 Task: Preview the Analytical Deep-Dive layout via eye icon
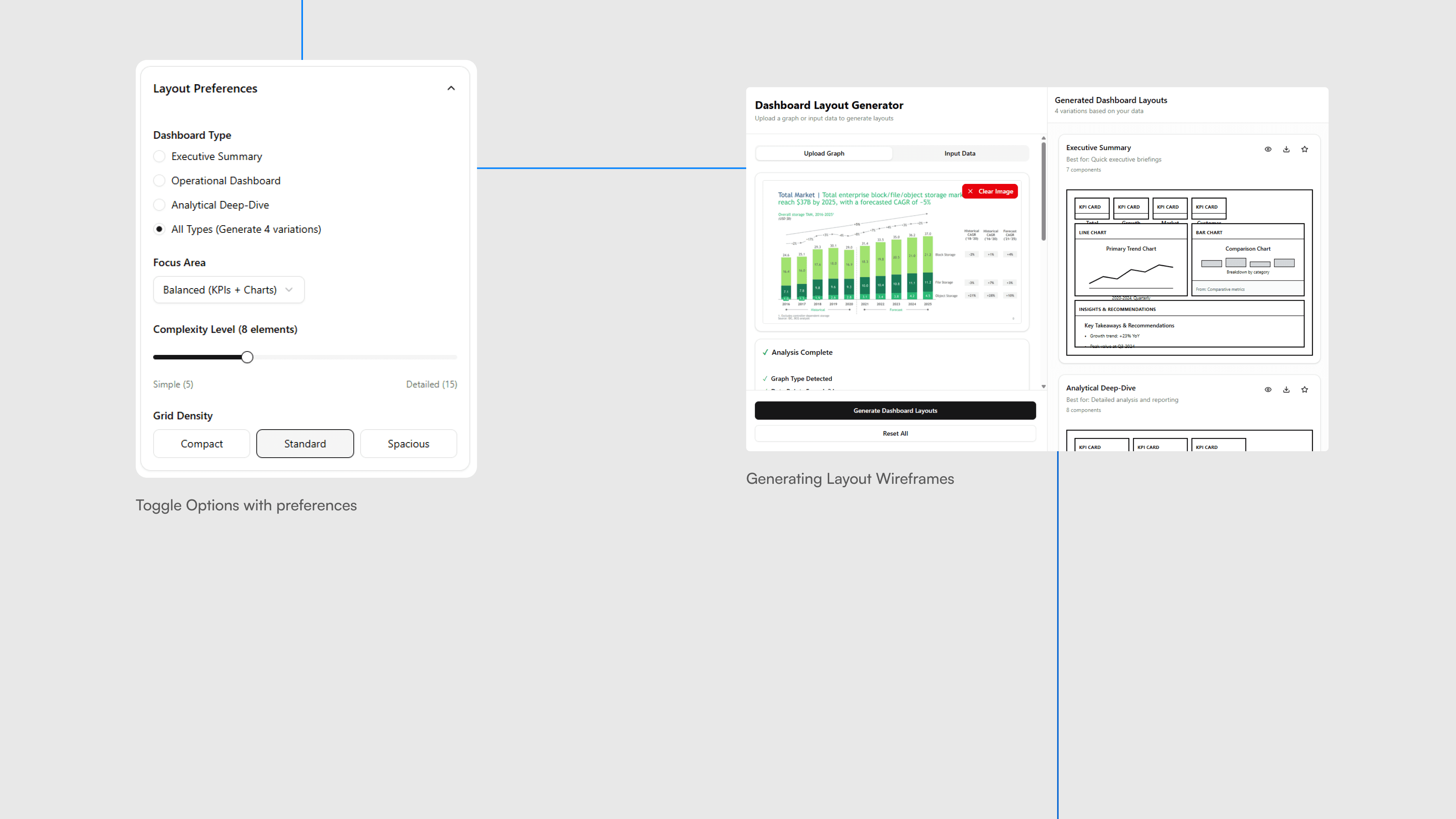1268,389
